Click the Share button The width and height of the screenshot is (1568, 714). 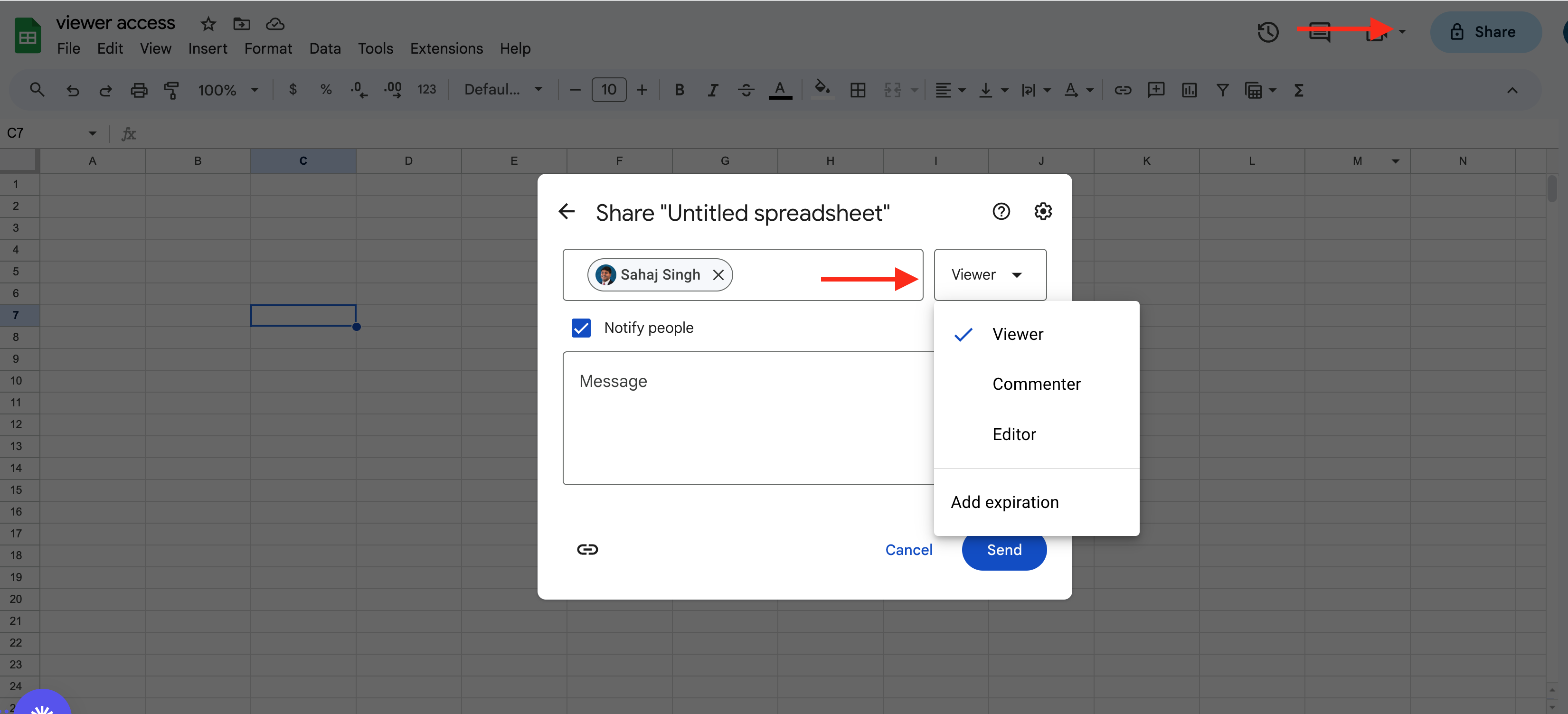pos(1485,32)
